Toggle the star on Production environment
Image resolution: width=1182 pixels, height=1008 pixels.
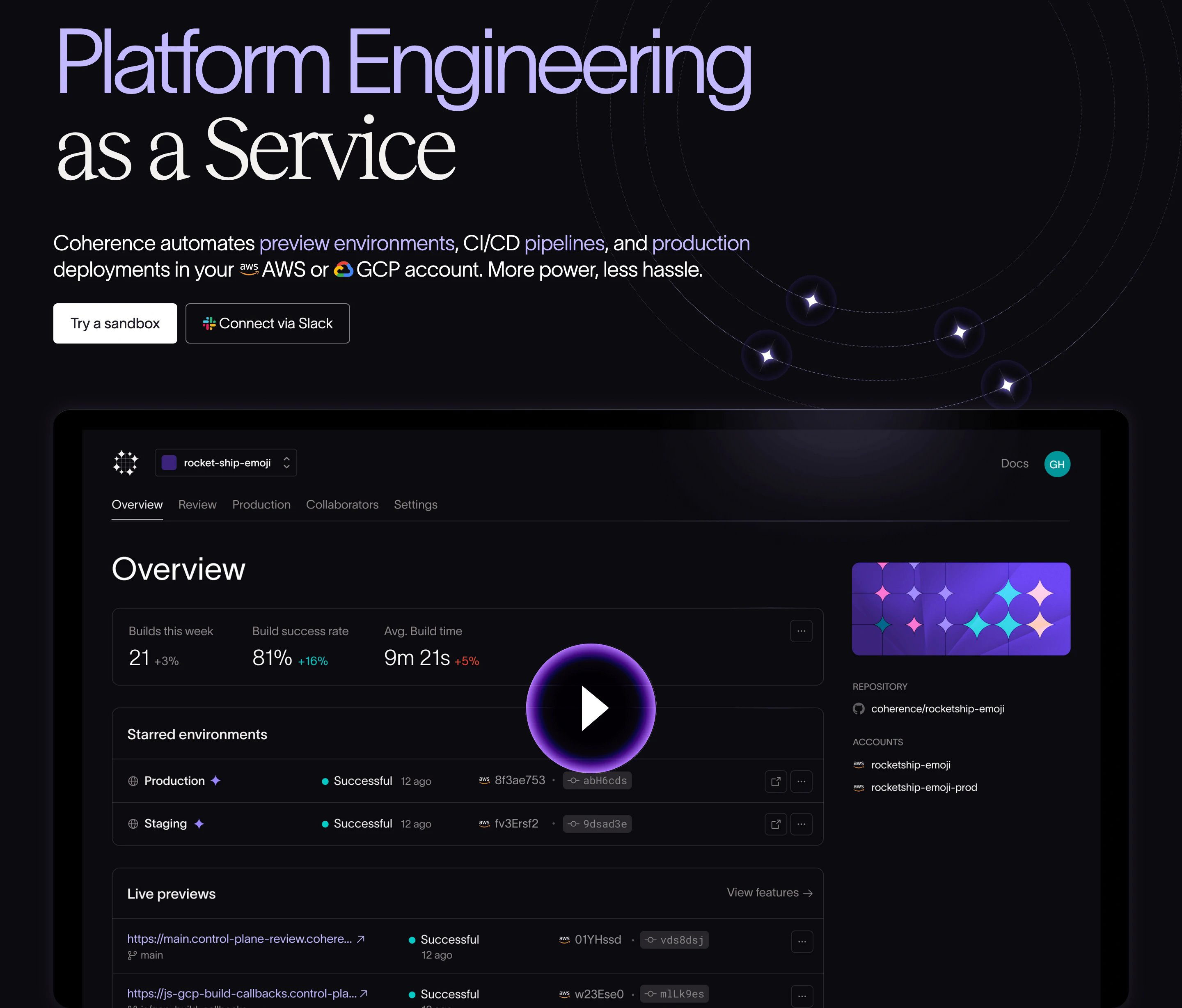(x=215, y=780)
